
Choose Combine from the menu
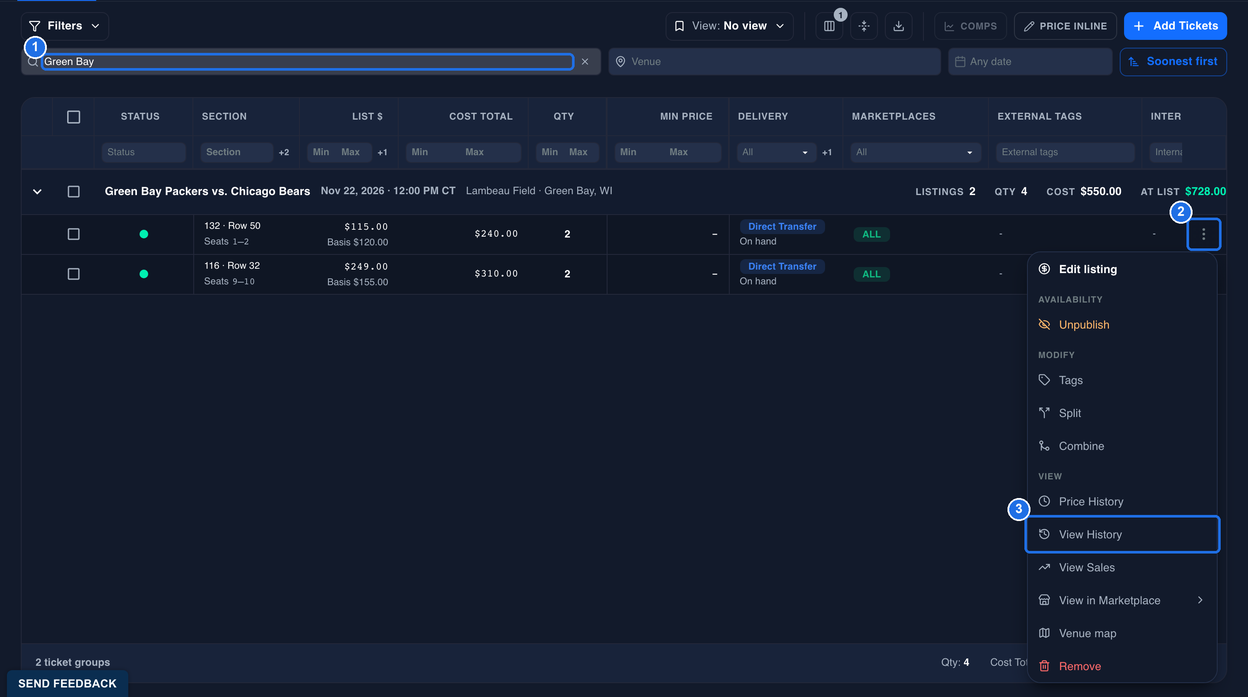point(1122,446)
